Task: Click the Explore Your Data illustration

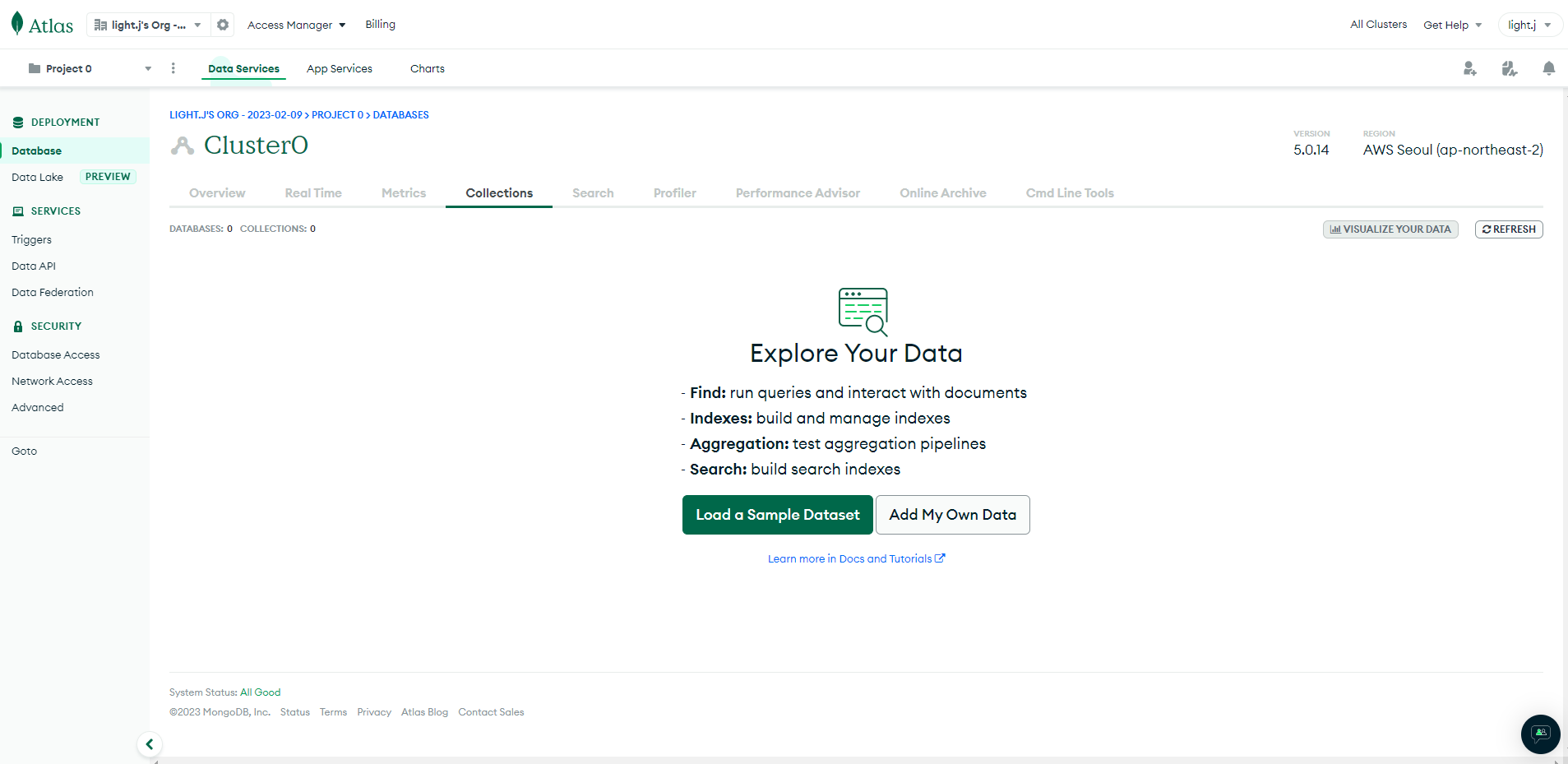Action: (x=863, y=312)
